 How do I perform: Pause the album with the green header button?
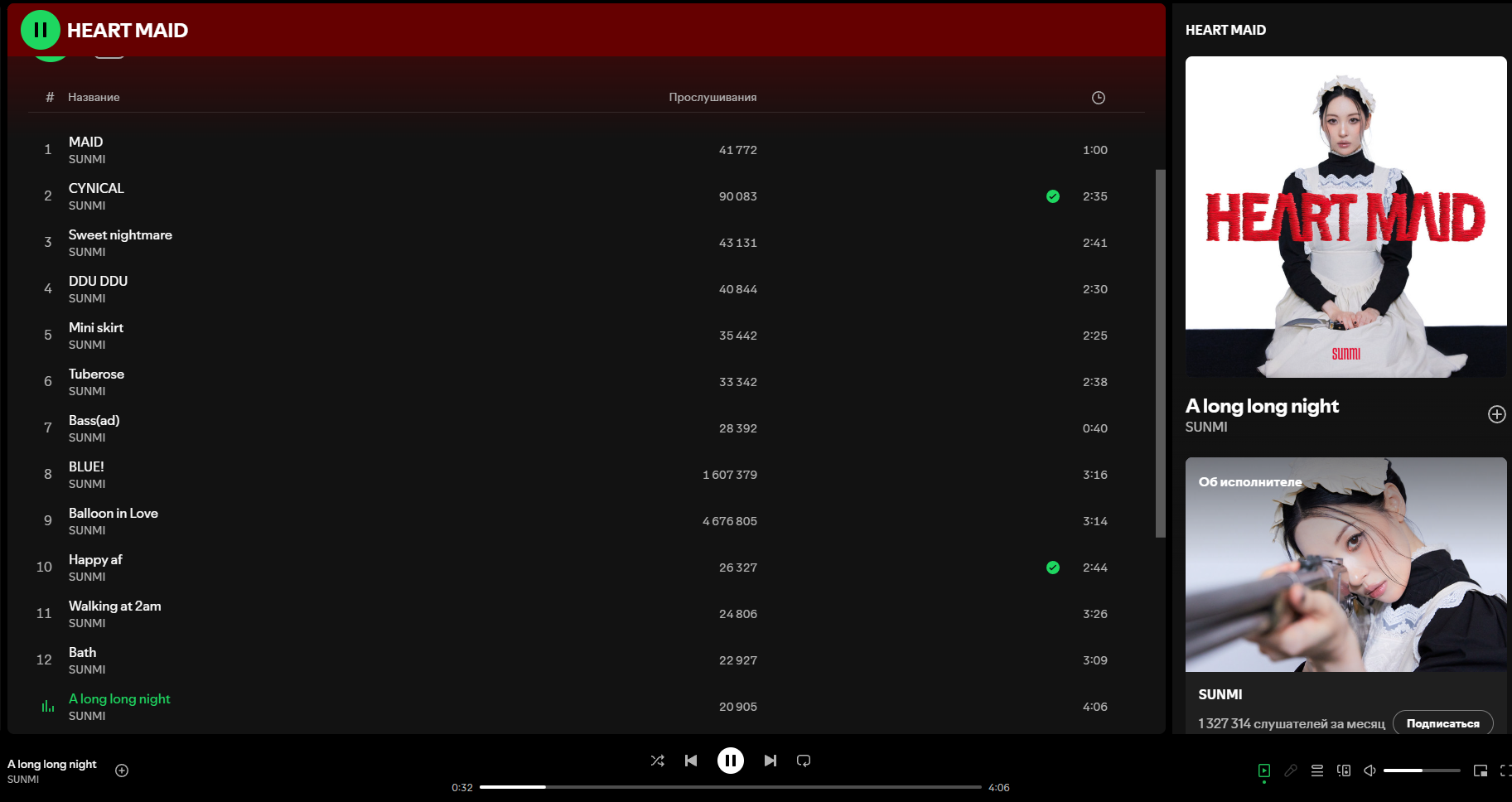[40, 31]
